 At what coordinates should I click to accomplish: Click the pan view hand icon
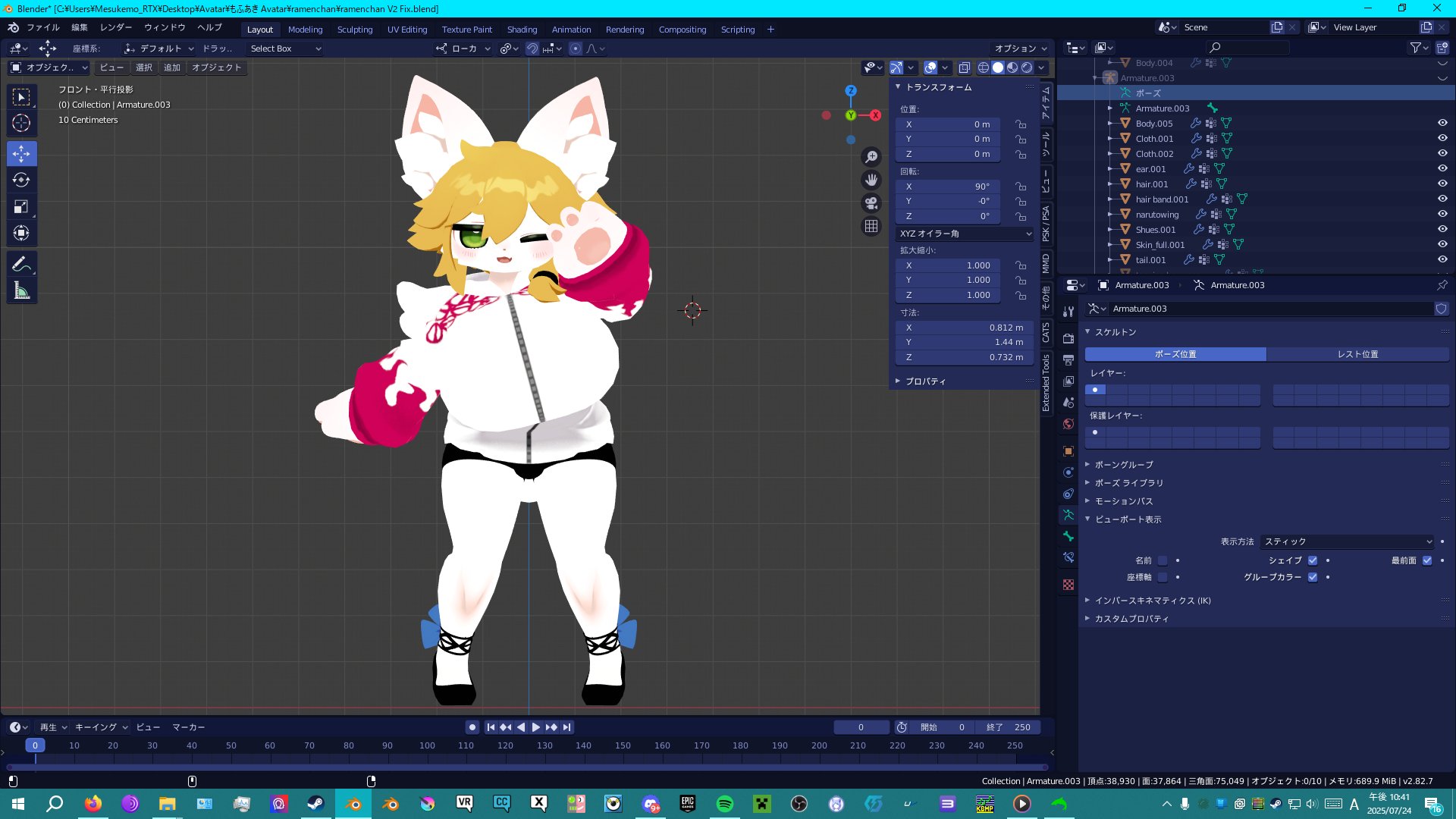pos(871,180)
